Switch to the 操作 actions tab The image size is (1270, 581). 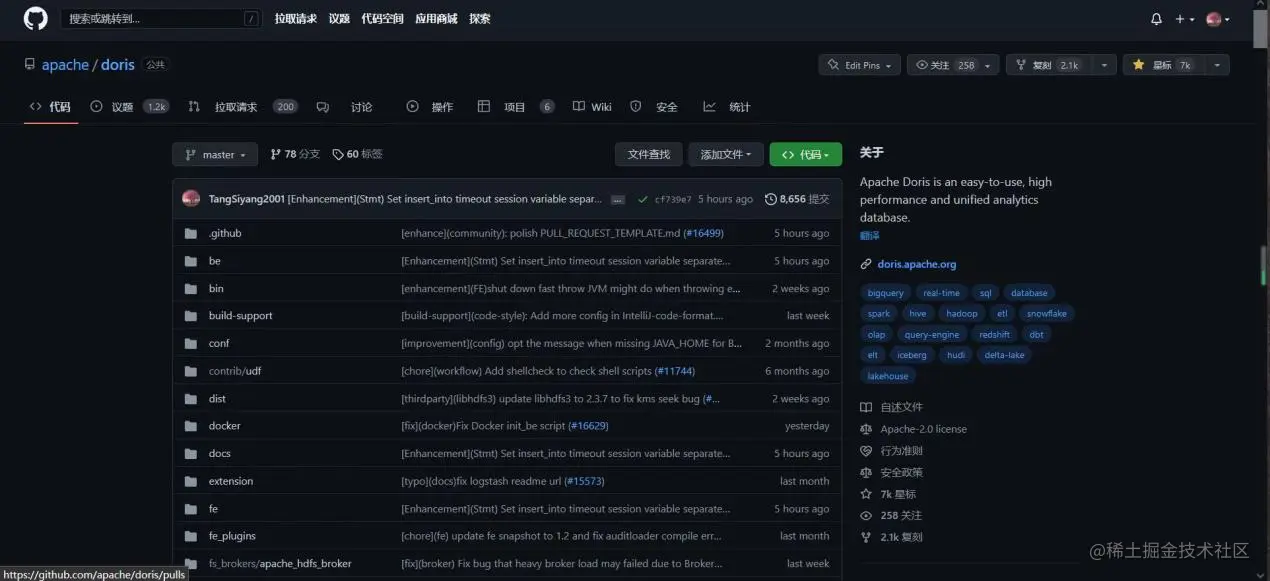pos(430,107)
